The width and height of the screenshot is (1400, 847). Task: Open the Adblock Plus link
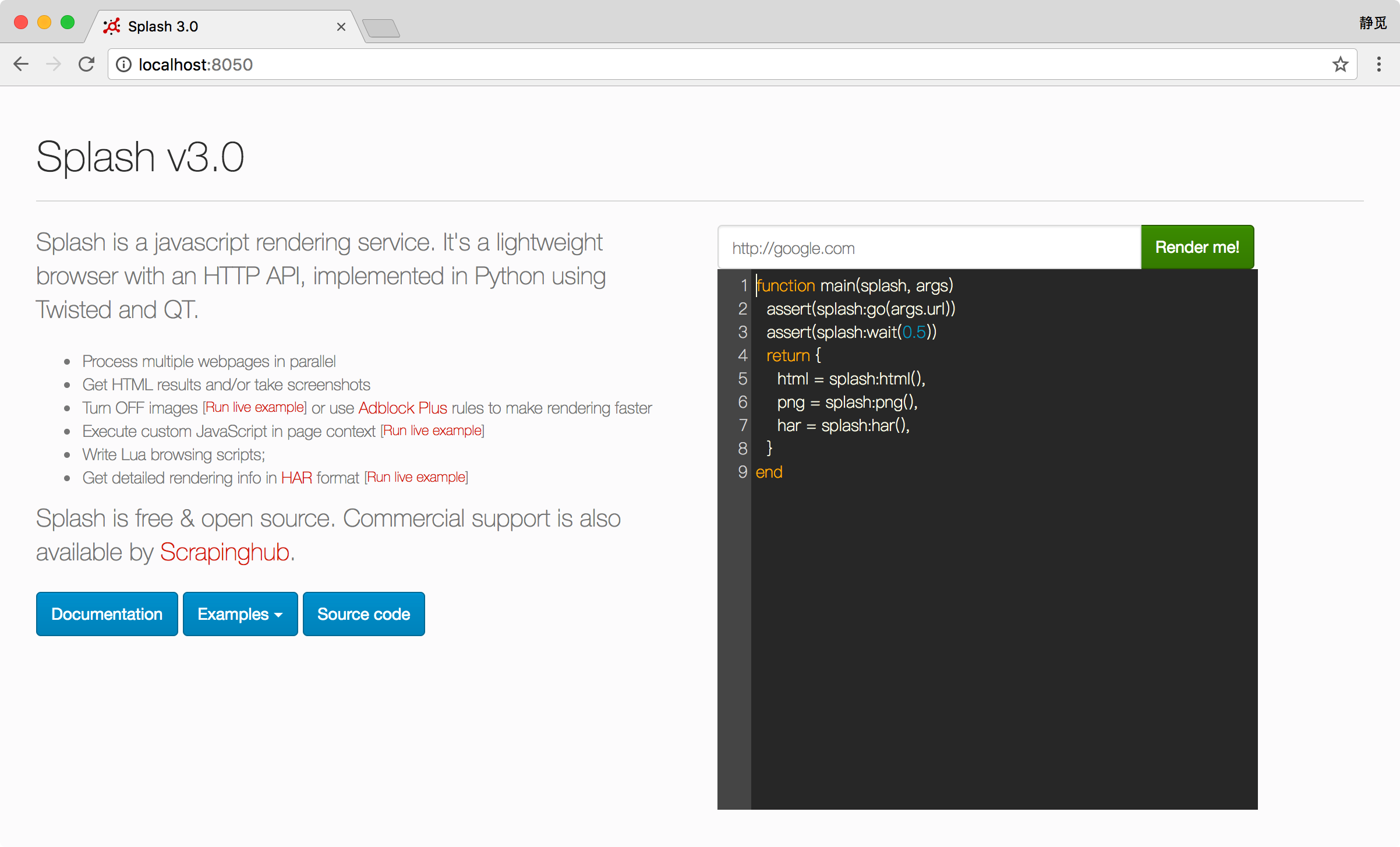coord(403,408)
